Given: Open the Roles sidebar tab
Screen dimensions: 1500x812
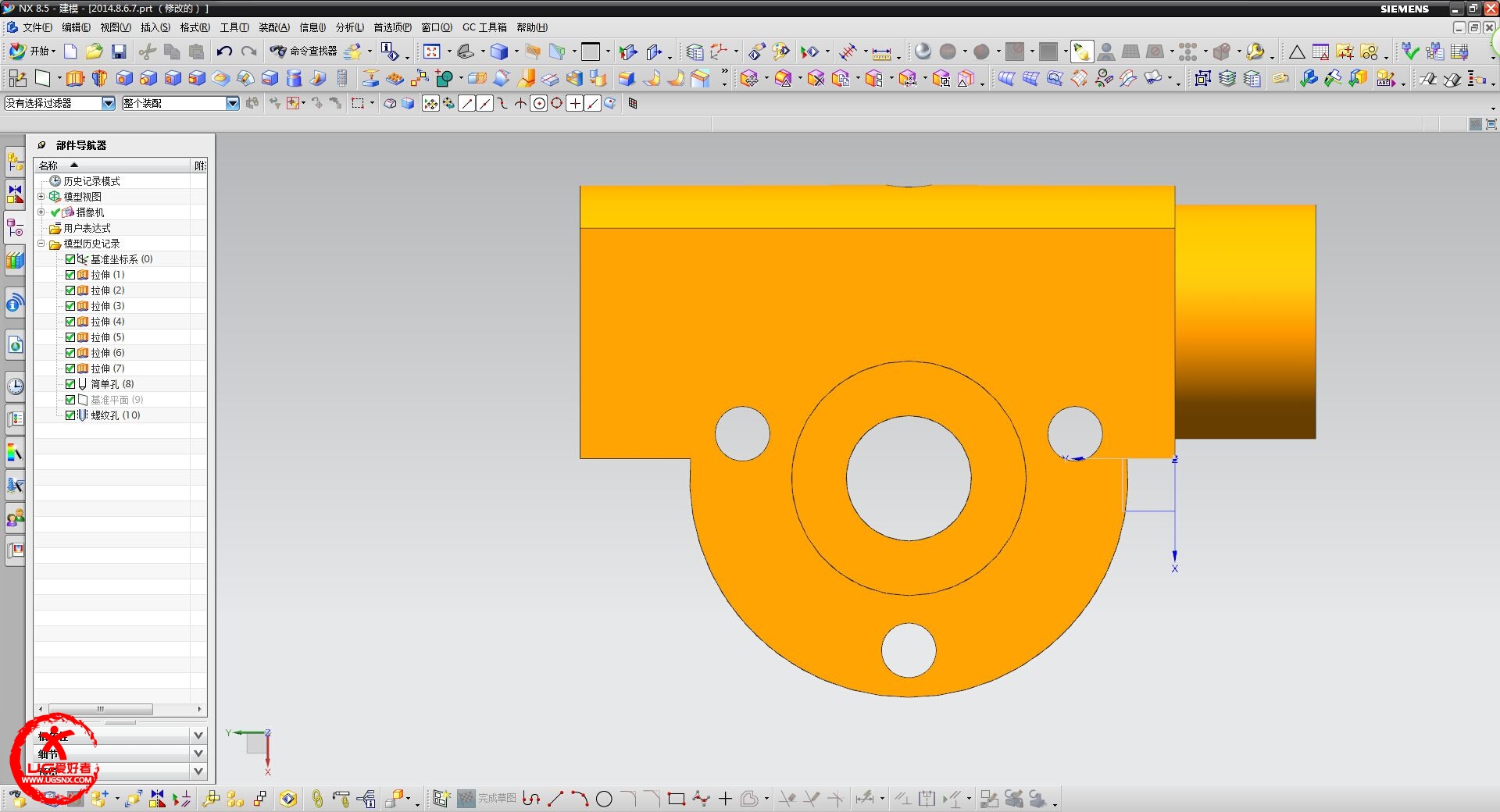Looking at the screenshot, I should point(15,517).
